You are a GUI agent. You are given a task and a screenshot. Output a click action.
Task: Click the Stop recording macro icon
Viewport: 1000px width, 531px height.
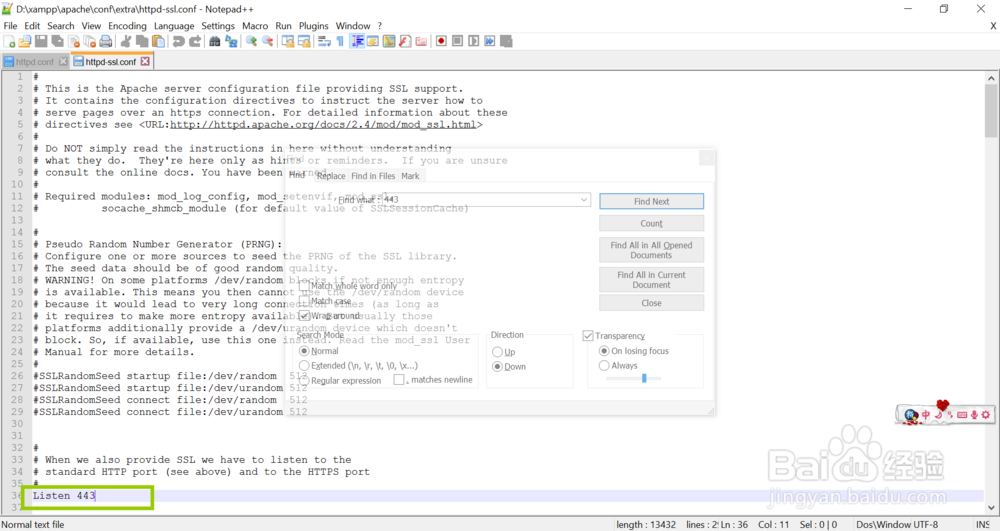(457, 41)
